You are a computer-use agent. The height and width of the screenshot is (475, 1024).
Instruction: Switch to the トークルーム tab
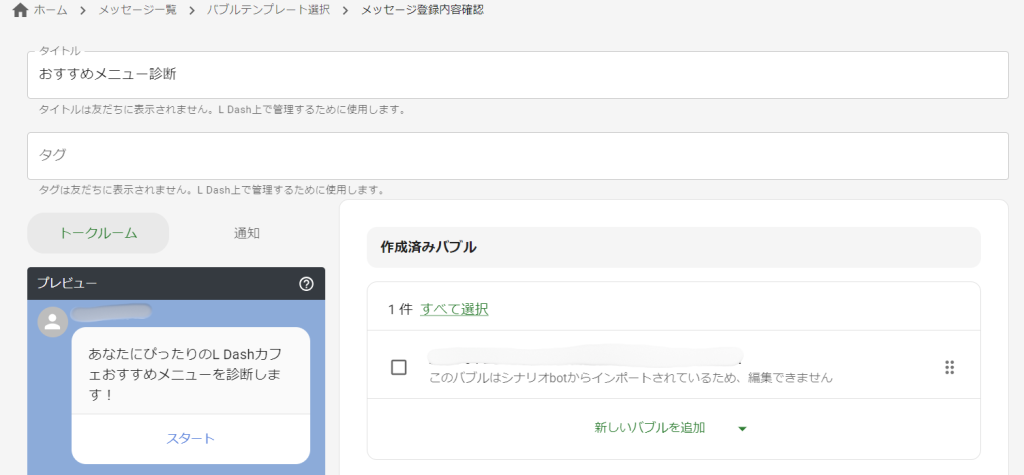point(98,233)
